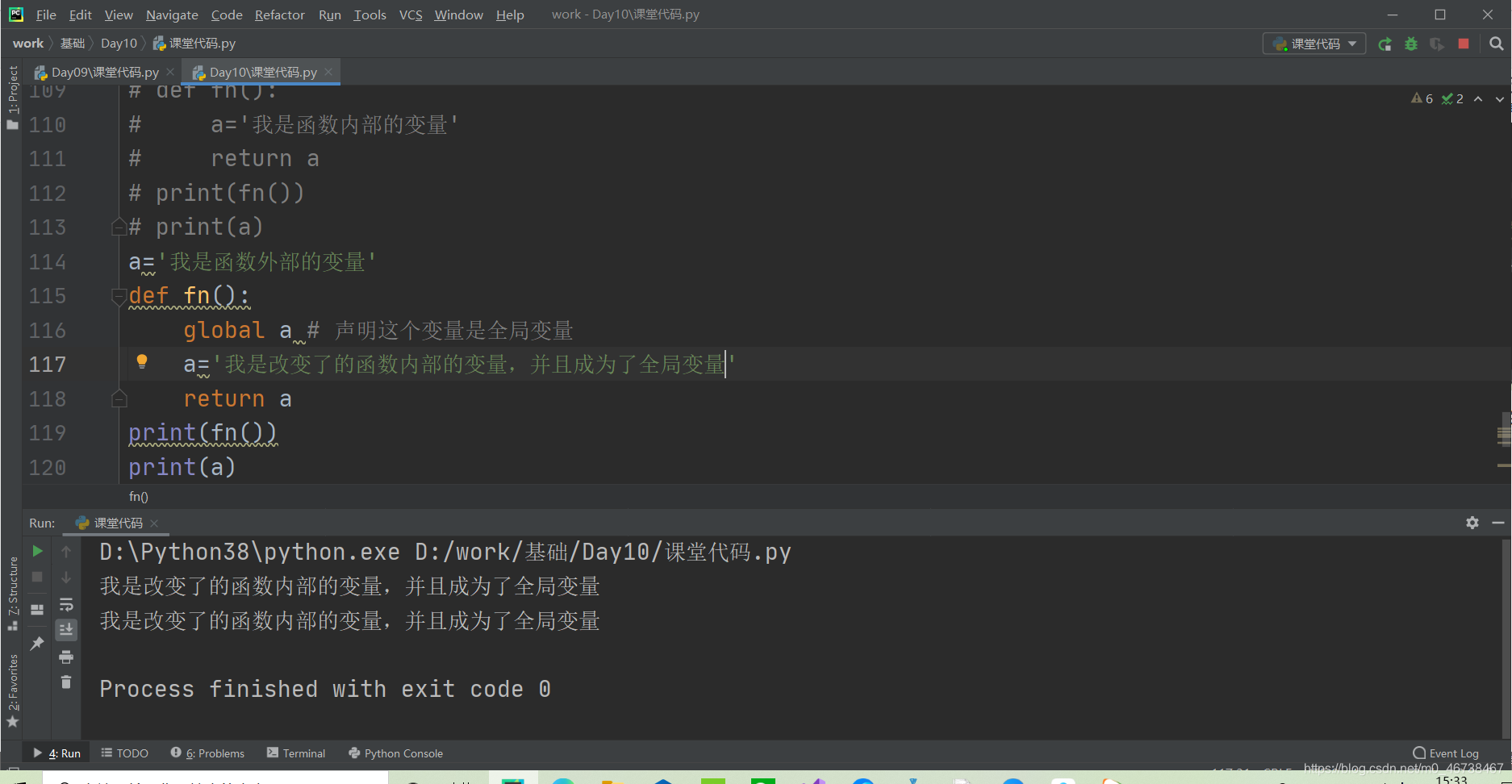Open the 4: Run tool window tab
The height and width of the screenshot is (784, 1512).
(x=57, y=753)
